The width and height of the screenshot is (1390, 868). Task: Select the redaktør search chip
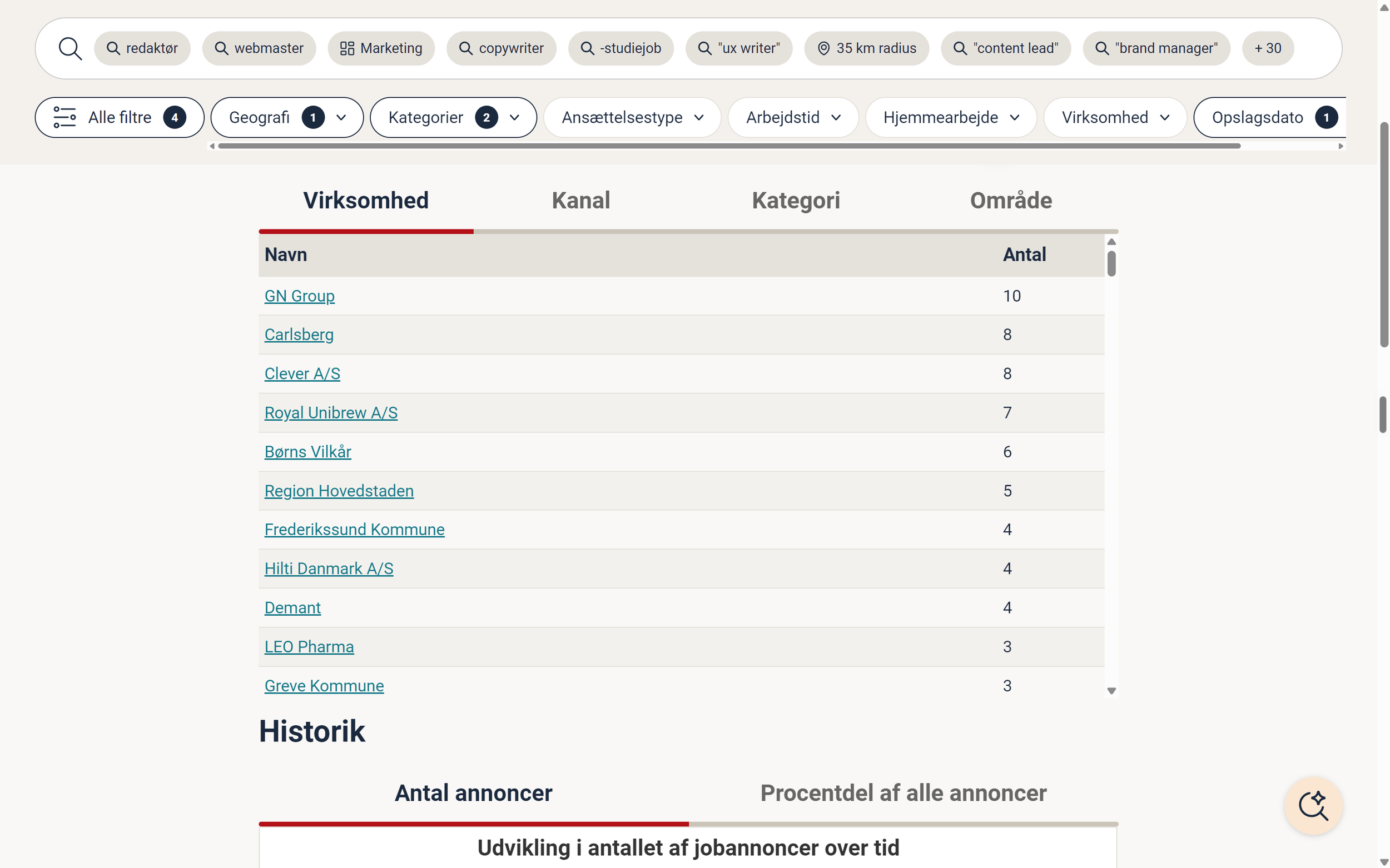(142, 48)
